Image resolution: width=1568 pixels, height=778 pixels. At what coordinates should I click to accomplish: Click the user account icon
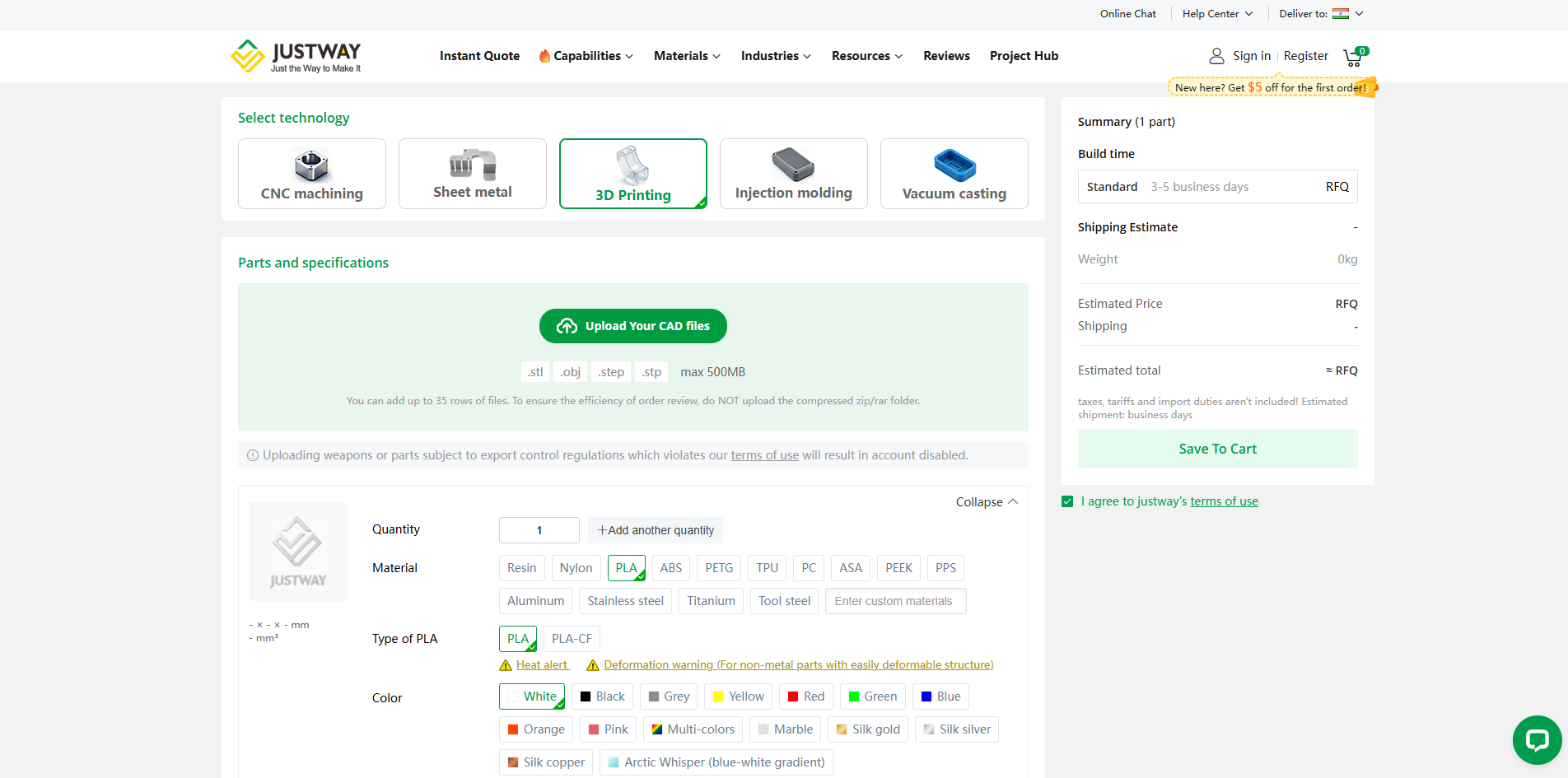click(x=1216, y=56)
